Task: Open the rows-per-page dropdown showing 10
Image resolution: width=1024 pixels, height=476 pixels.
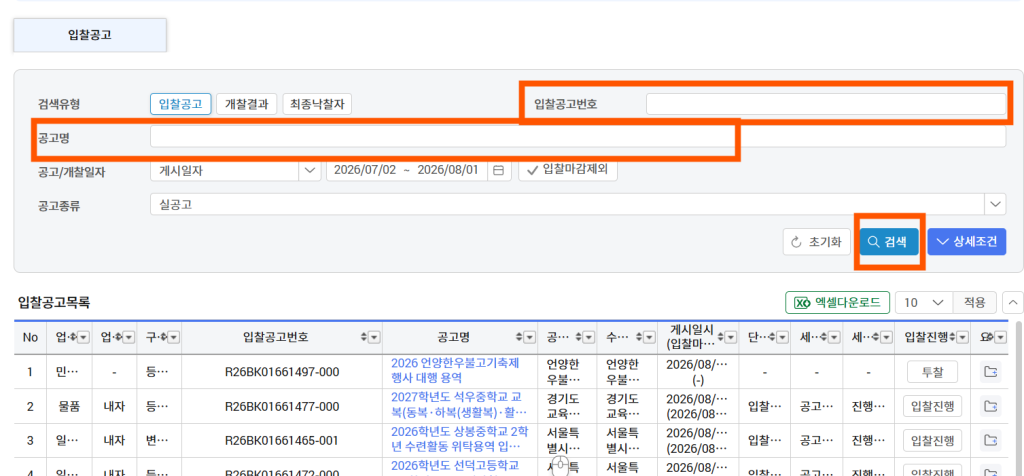Action: (925, 303)
